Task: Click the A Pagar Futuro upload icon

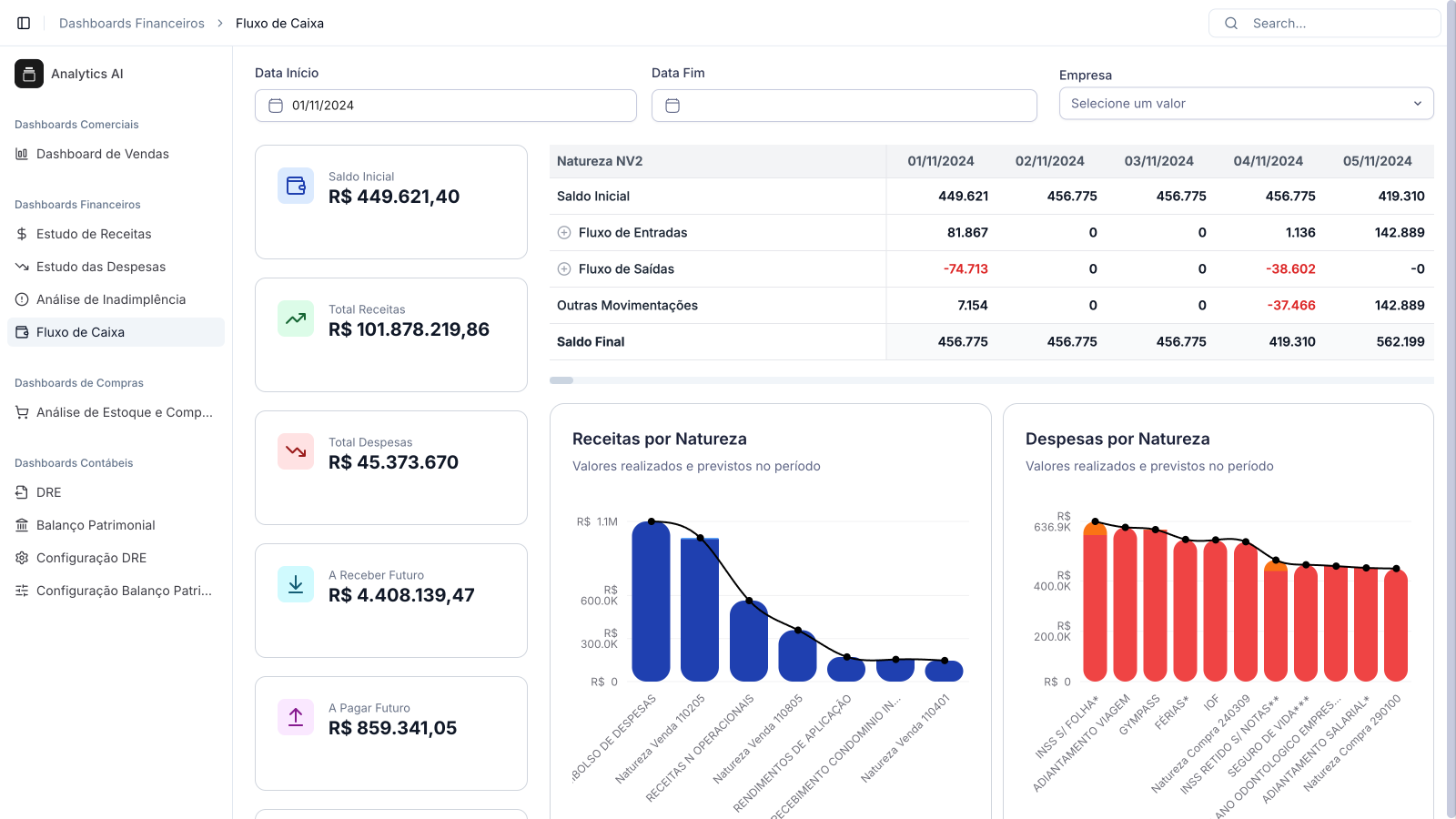Action: pos(296,717)
